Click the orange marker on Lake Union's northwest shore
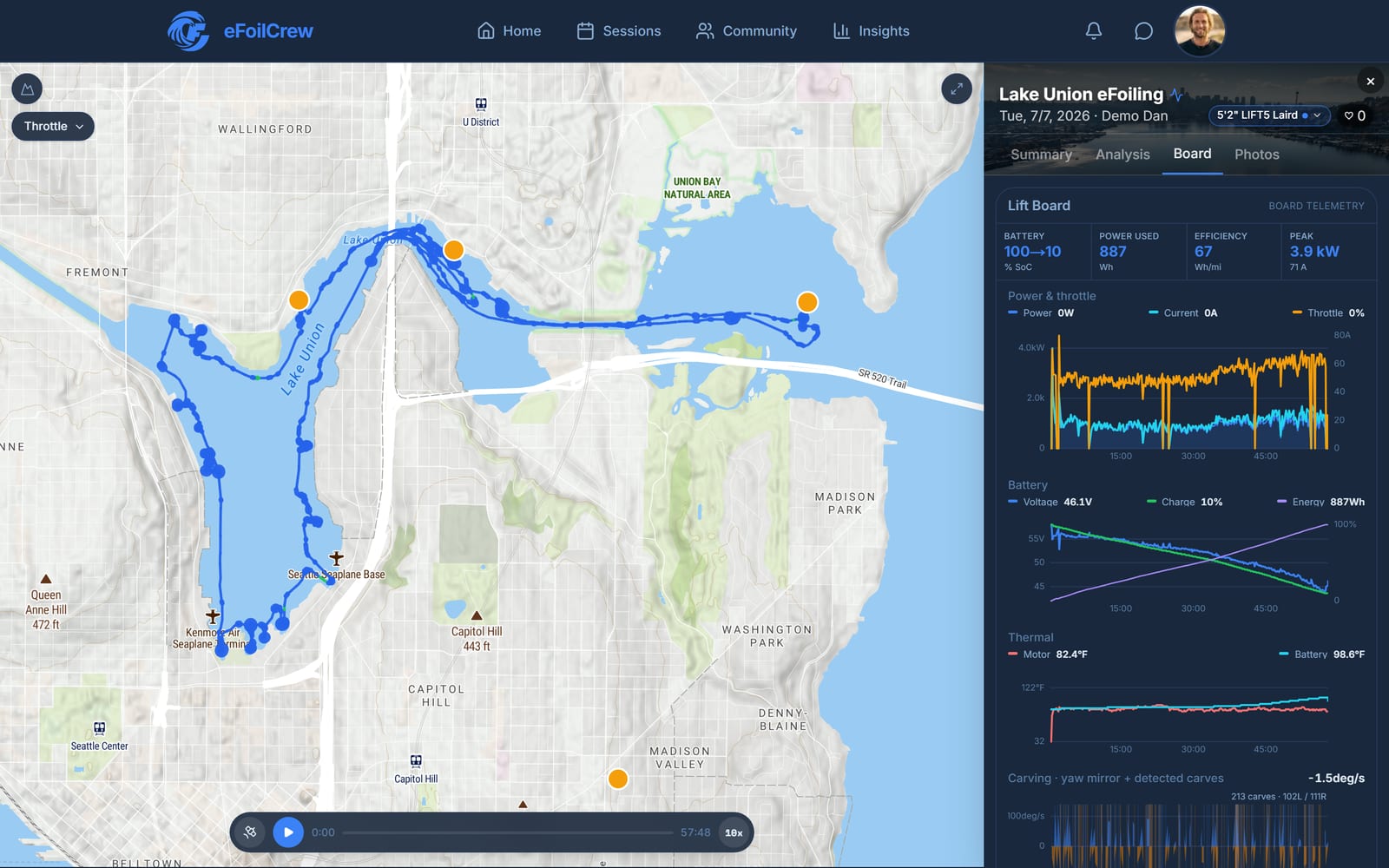Image resolution: width=1389 pixels, height=868 pixels. 299,300
